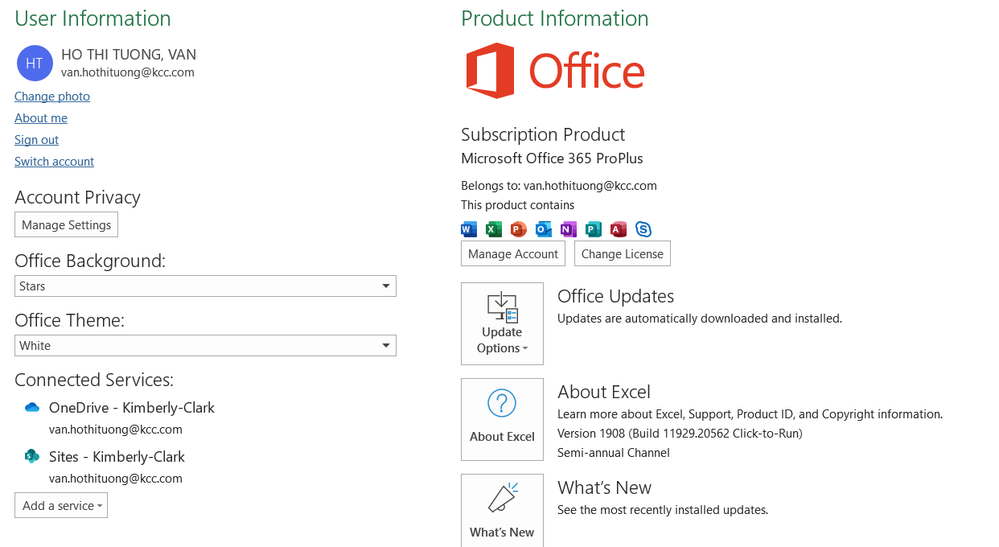Click the SharePoint Sites icon
999x547 pixels.
[32, 456]
